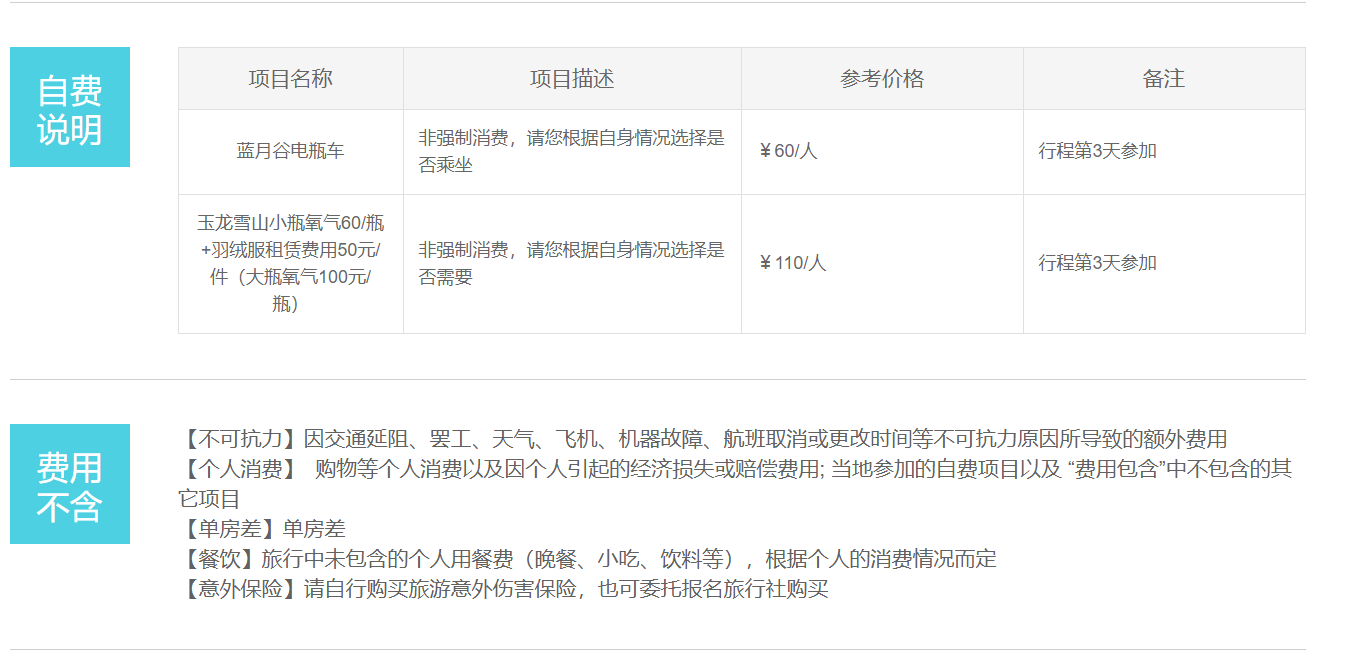
Task: Click 行程第3天参加 note in ¥110/人 row
Action: click(x=1098, y=264)
